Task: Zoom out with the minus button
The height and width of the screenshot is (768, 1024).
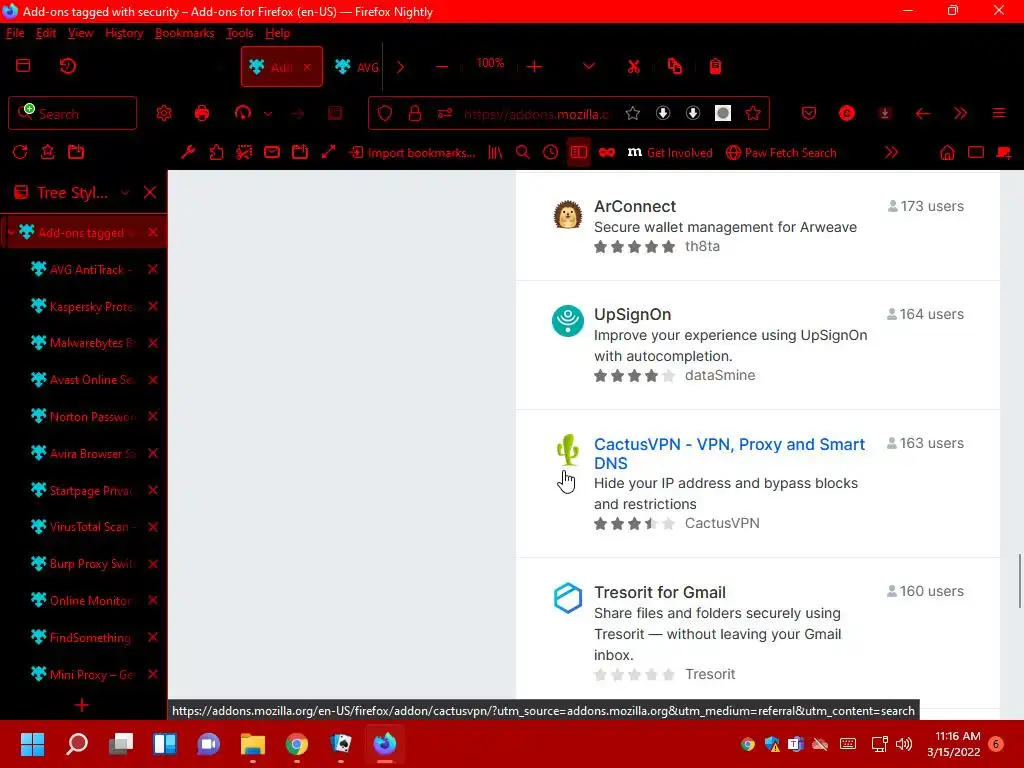Action: 442,67
